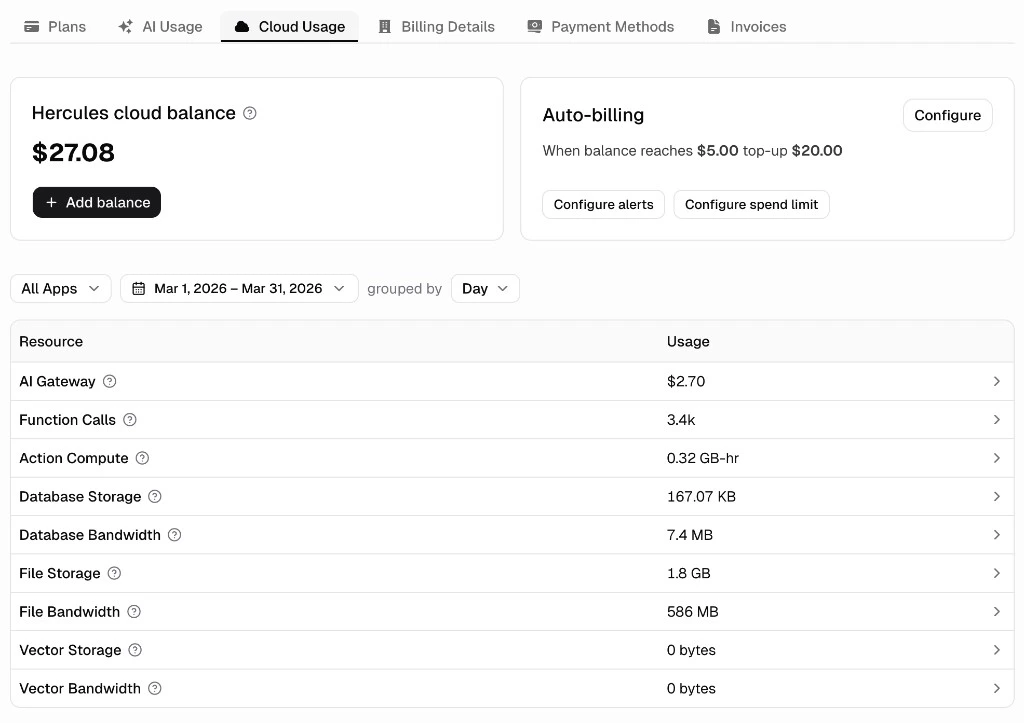
Task: Switch to the Billing Details tab
Action: [x=436, y=26]
